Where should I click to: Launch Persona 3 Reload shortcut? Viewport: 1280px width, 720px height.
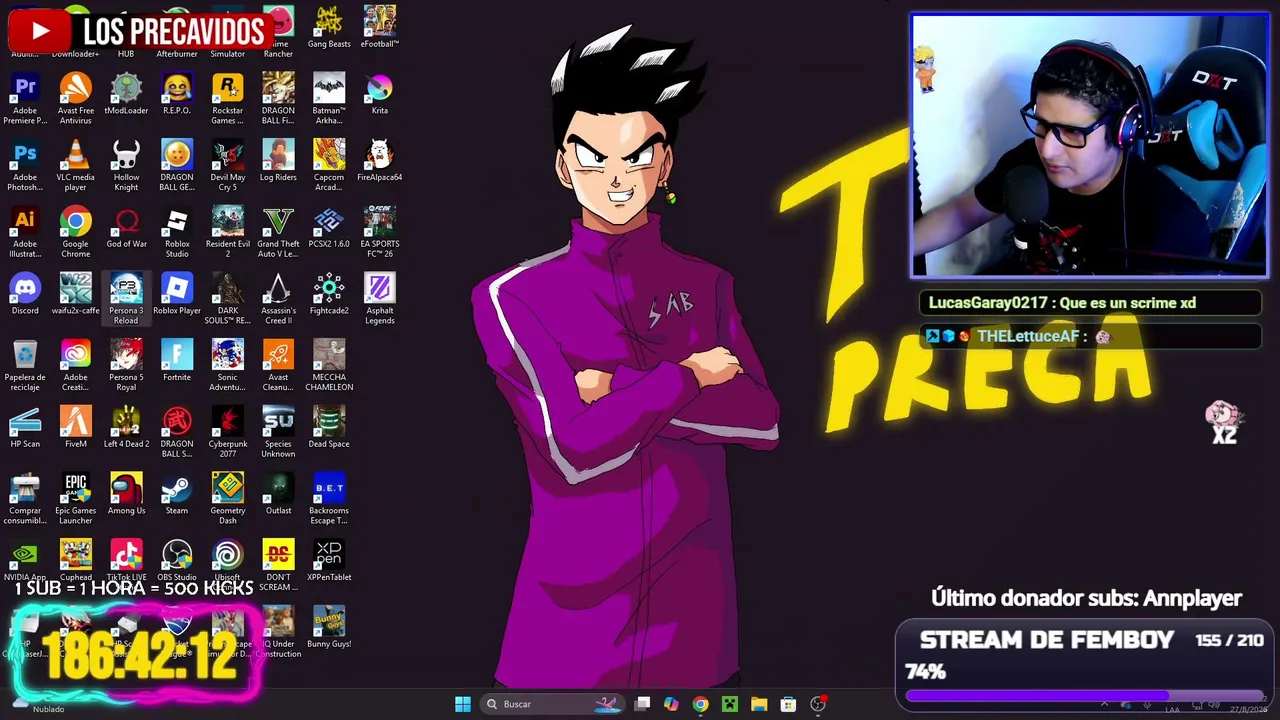tap(126, 299)
